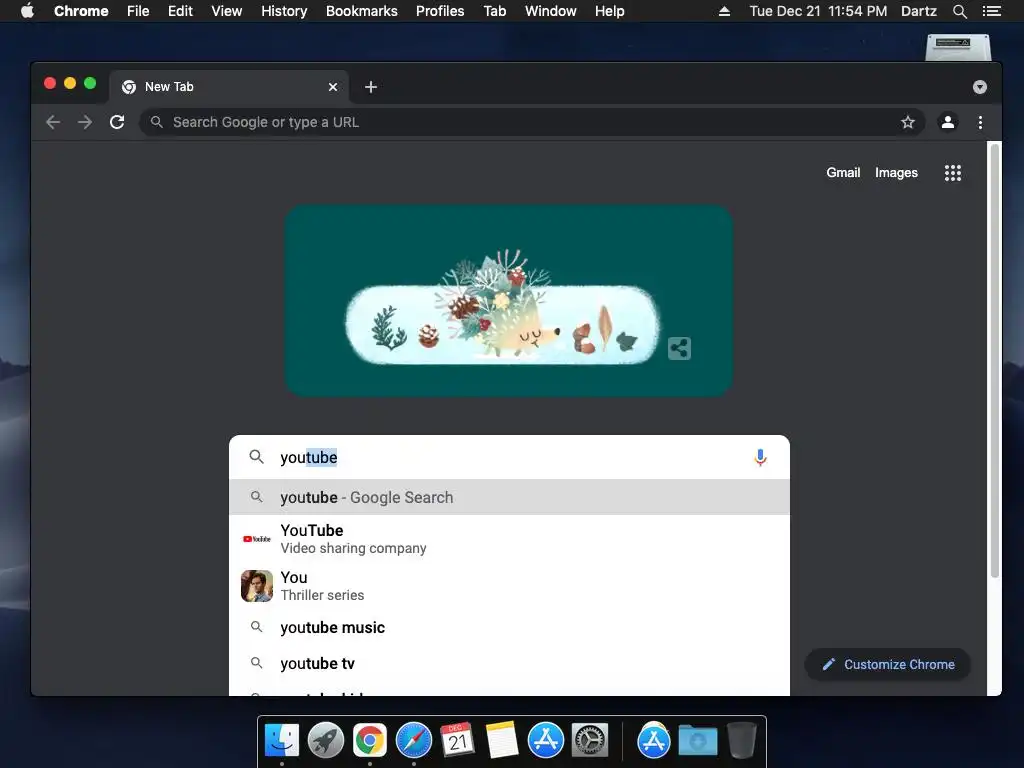This screenshot has height=768, width=1024.
Task: Open the holiday hedgehog Google doodle
Action: 509,300
